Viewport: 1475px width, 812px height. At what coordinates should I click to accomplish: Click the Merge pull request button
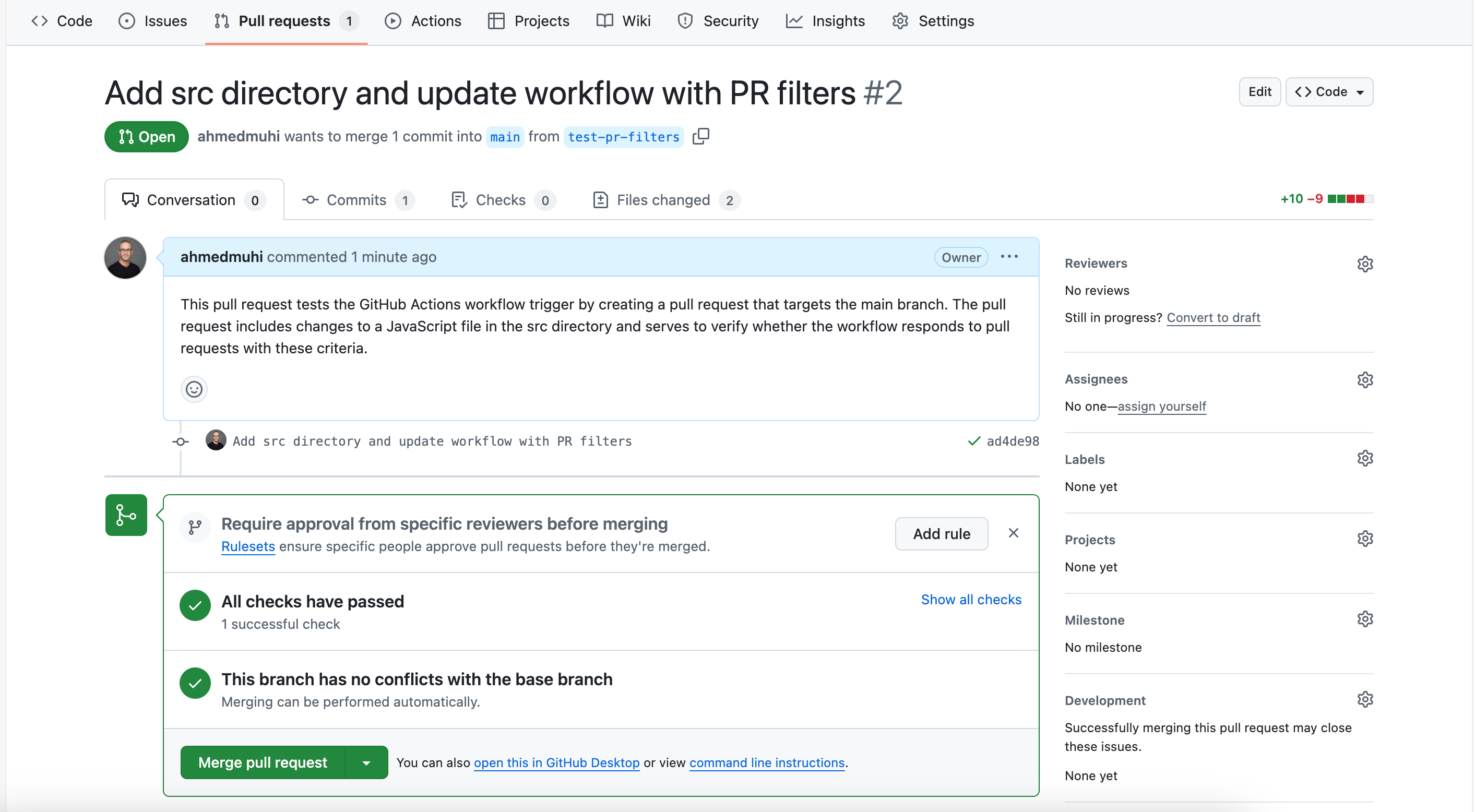[x=263, y=762]
